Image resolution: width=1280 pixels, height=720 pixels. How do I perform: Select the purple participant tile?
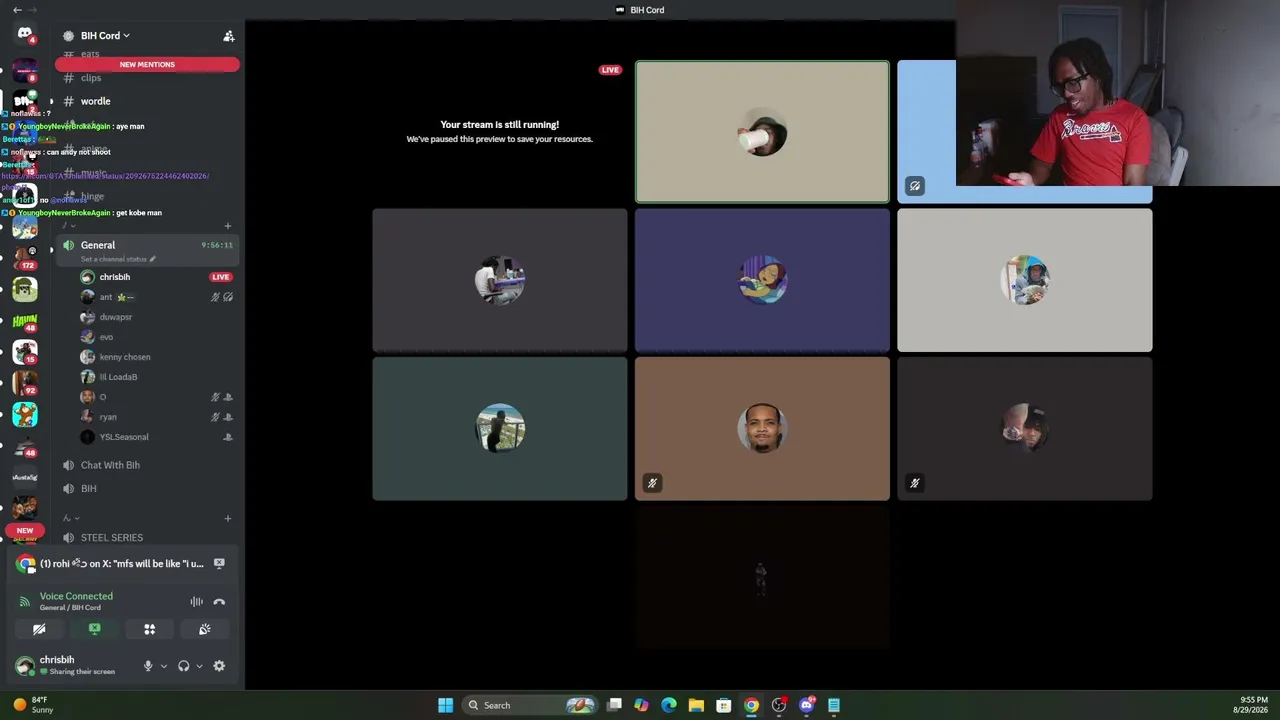coord(762,280)
